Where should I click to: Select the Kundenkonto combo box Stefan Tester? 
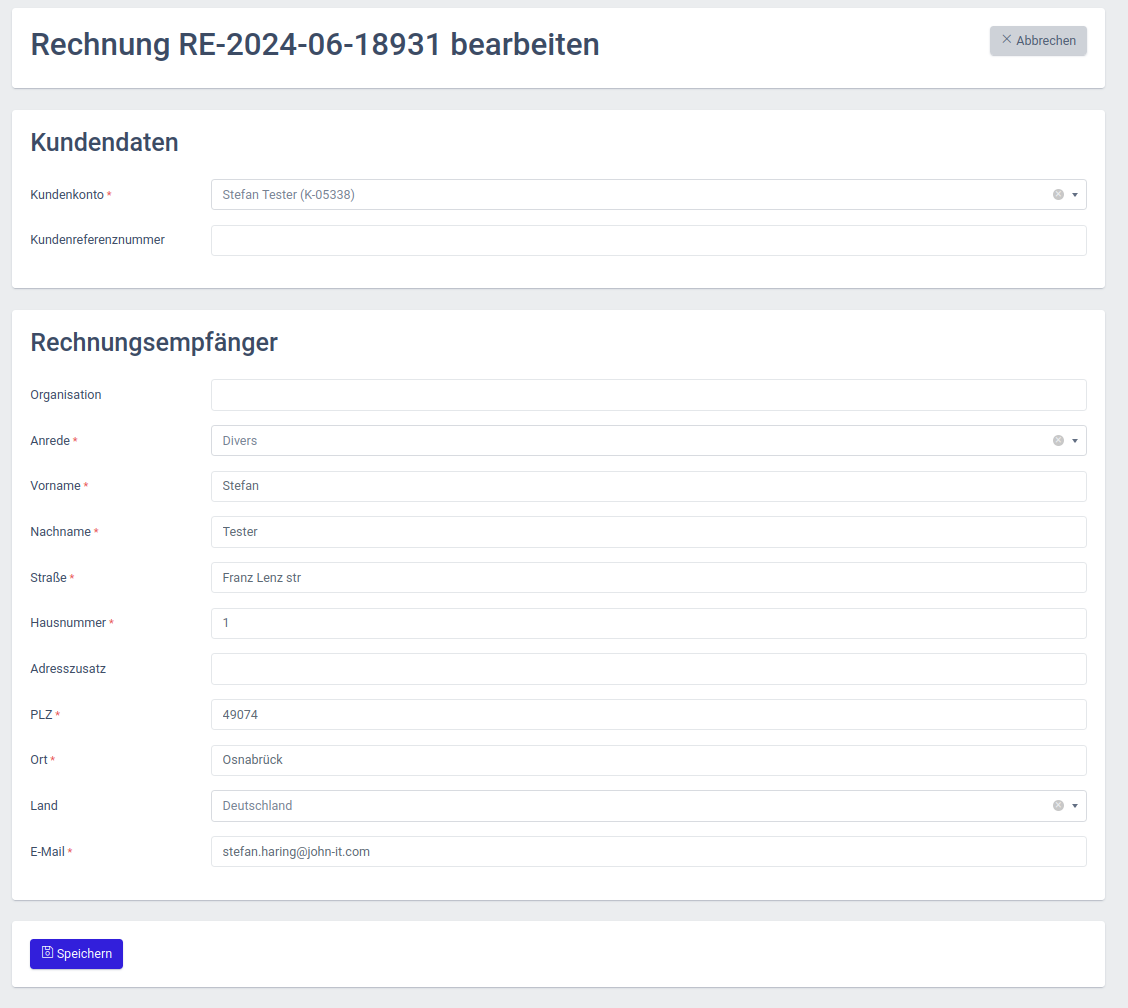(648, 194)
